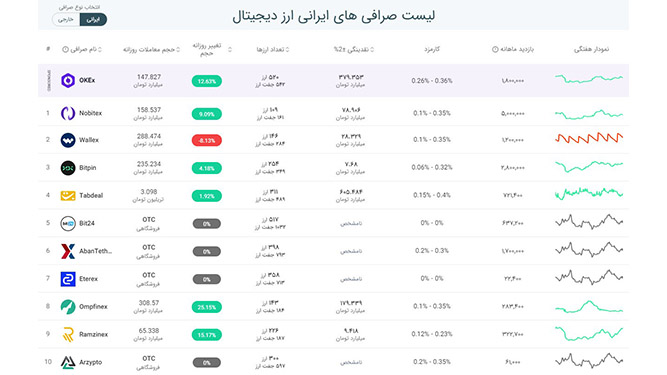Select the blue Eterex logo icon
667x375 pixels.
pos(68,279)
